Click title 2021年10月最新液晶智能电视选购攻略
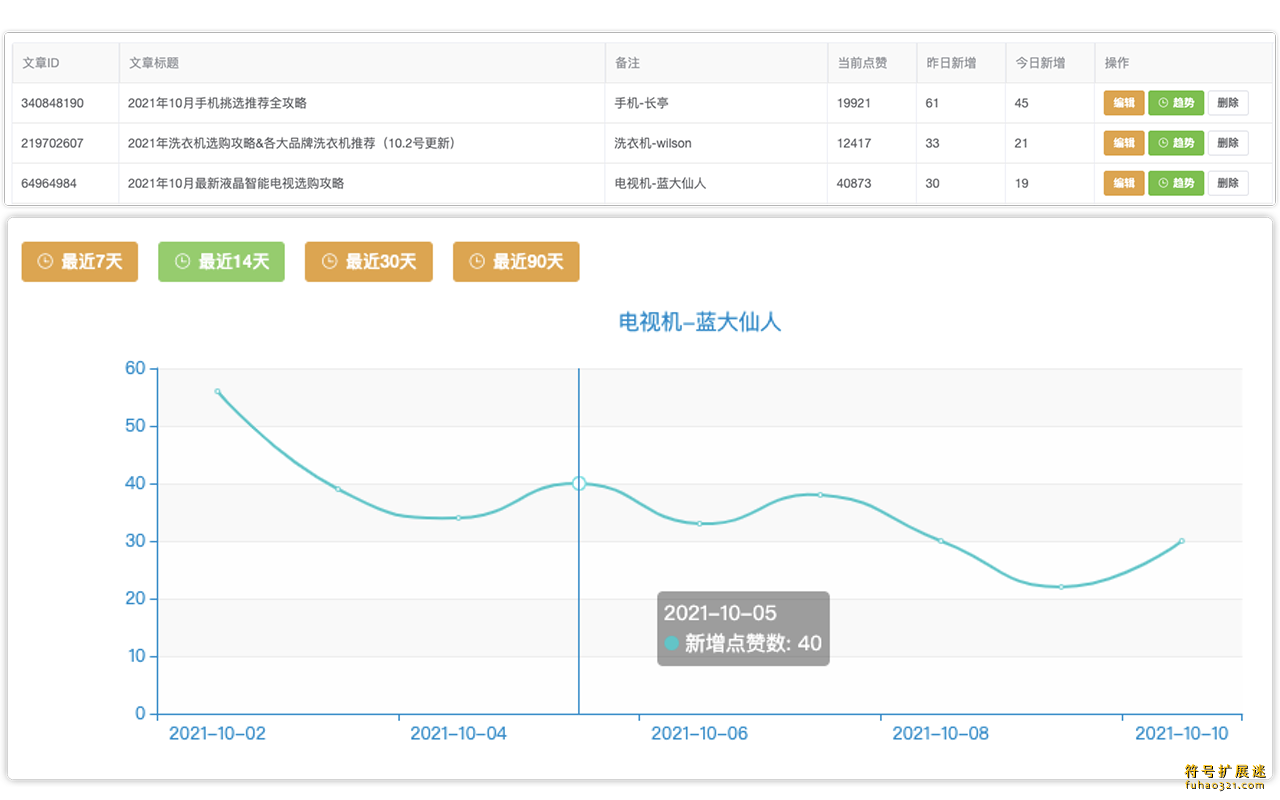Screen dimensions: 1280x800 (236, 183)
